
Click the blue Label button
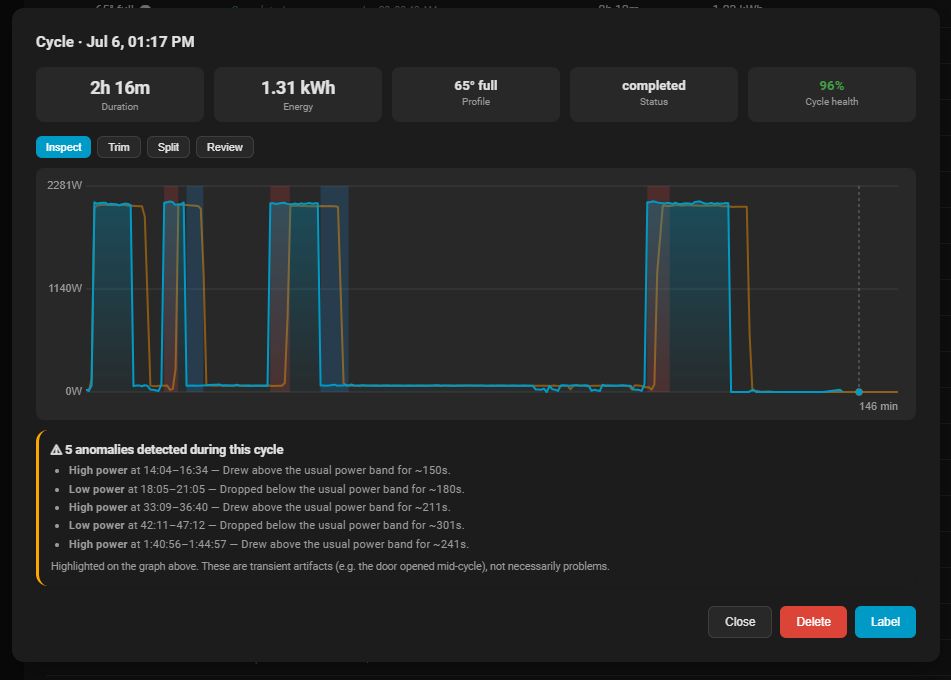click(885, 622)
